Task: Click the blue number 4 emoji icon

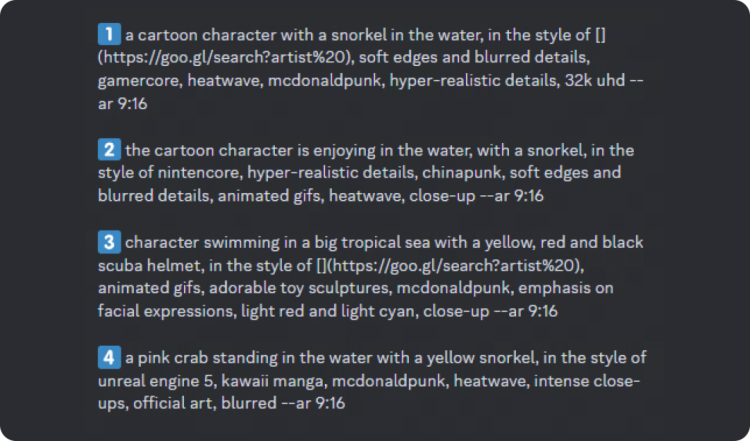Action: tap(109, 357)
